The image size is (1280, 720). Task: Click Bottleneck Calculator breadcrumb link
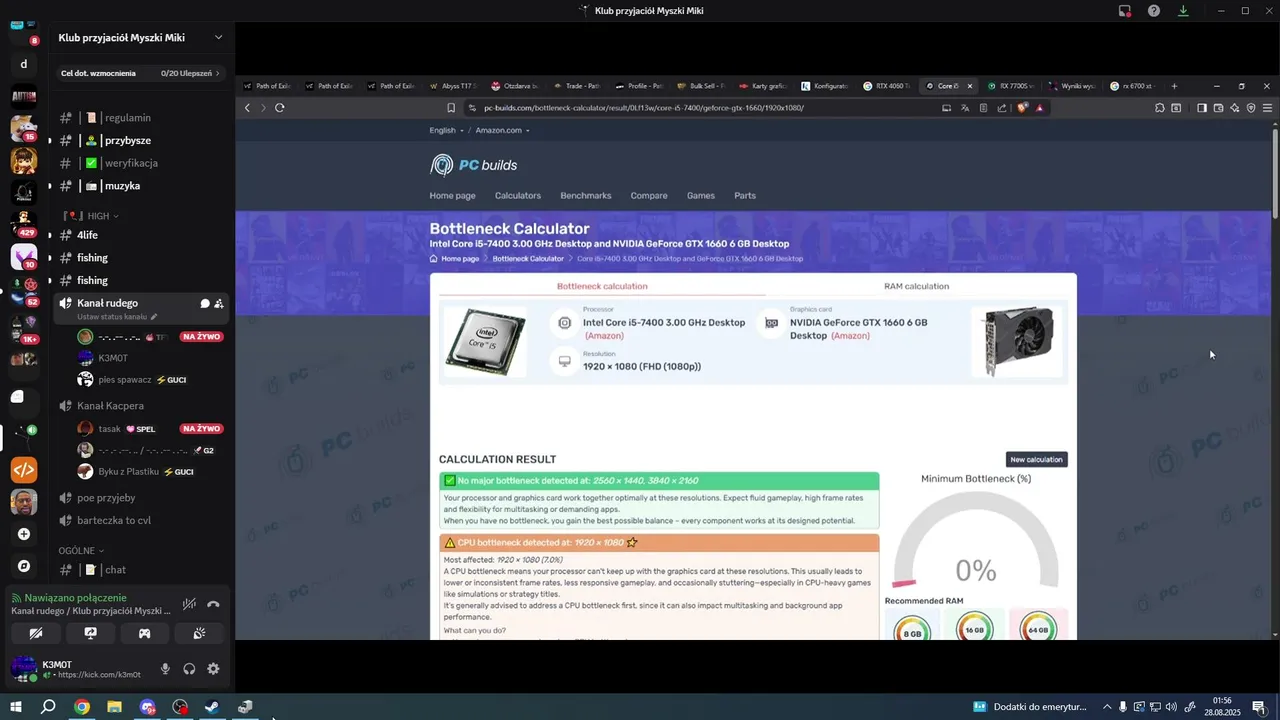[x=528, y=259]
